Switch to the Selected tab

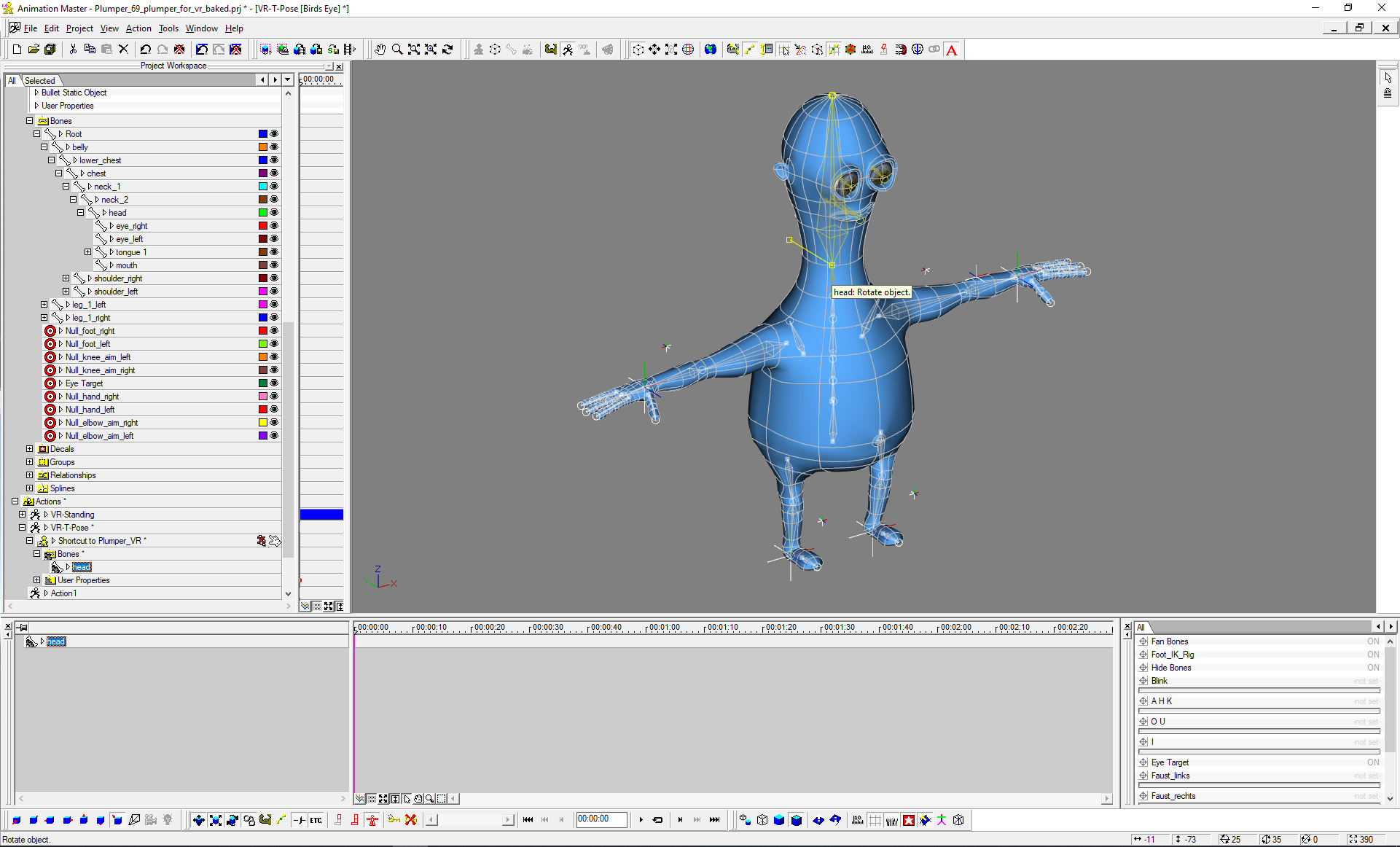[40, 80]
